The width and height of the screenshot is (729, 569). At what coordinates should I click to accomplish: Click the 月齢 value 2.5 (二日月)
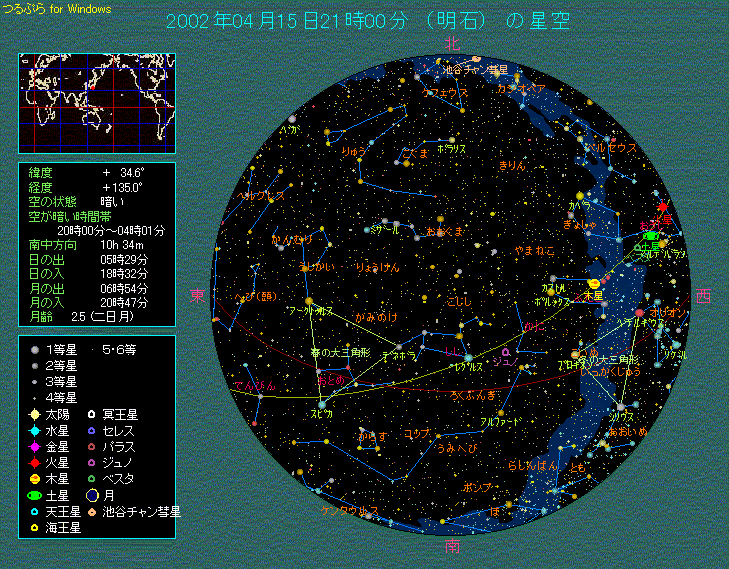pos(102,317)
